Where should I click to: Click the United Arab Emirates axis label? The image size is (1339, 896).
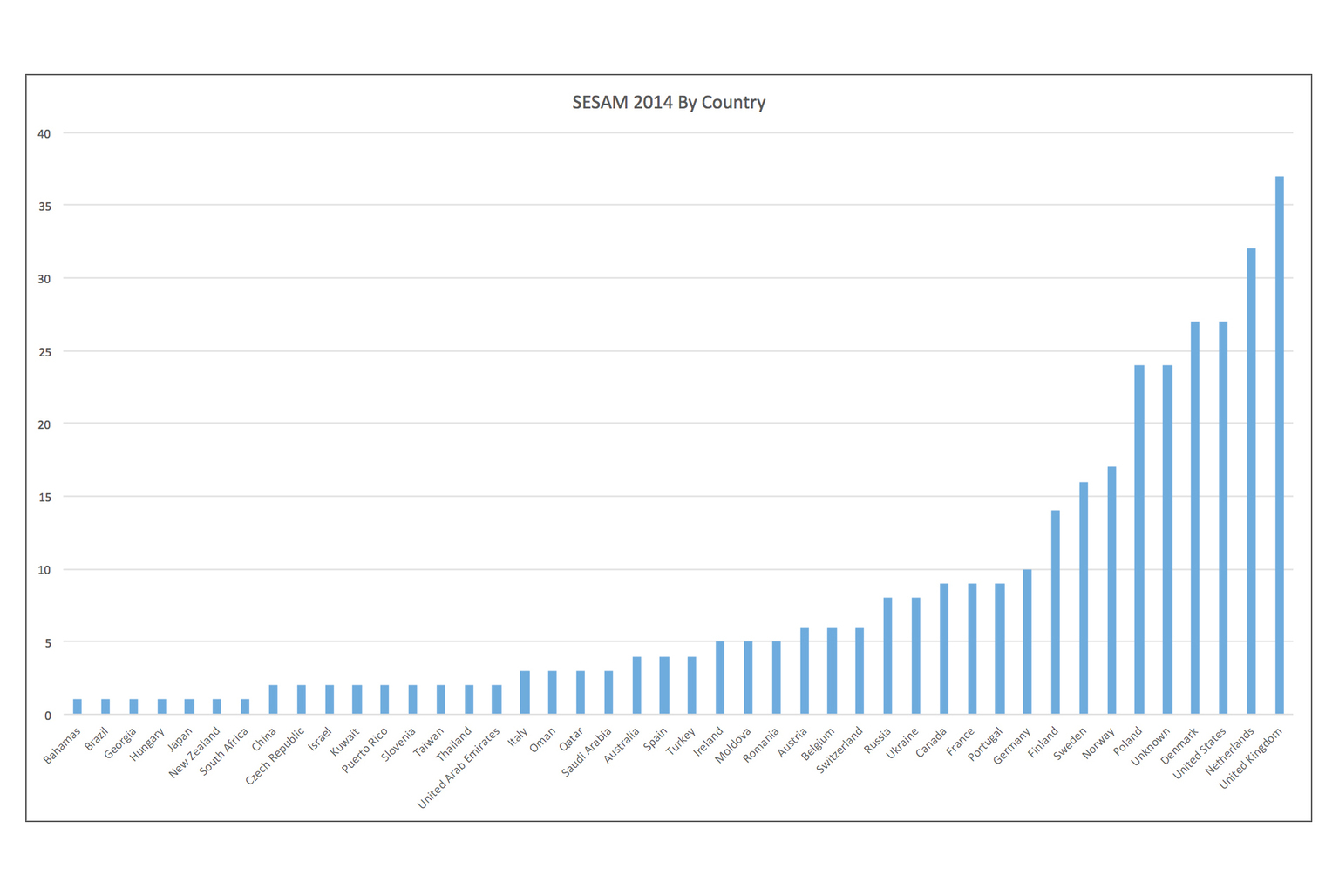click(x=459, y=768)
